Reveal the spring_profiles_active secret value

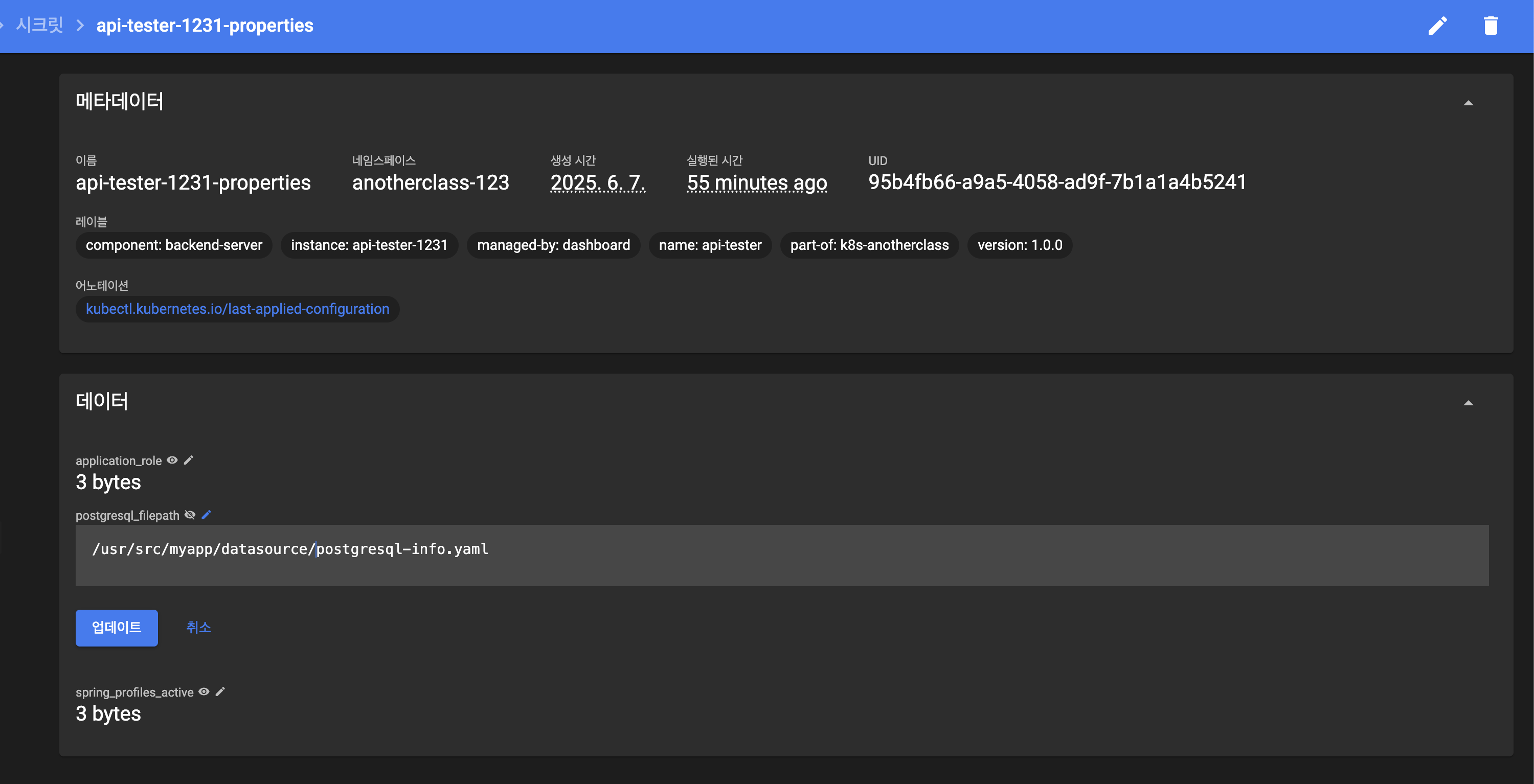click(204, 691)
